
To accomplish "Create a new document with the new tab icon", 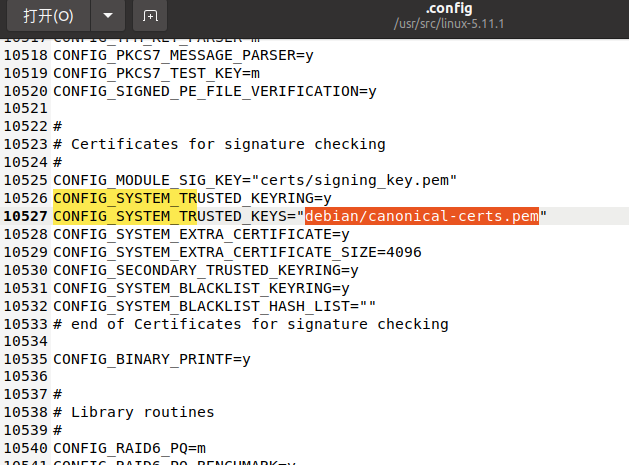I will point(150,16).
